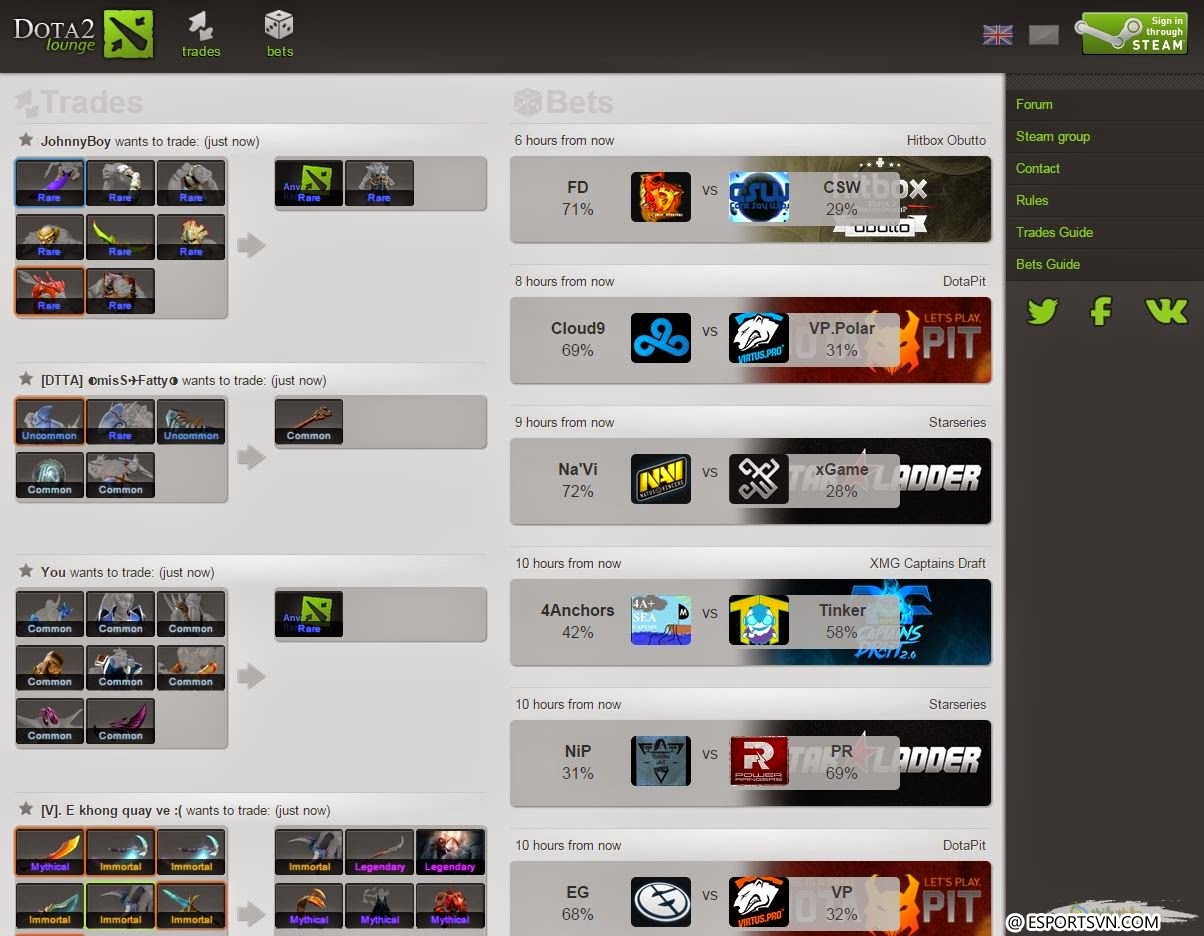
Task: Click the 'Hitbox Obutto' tournament label
Action: point(946,141)
